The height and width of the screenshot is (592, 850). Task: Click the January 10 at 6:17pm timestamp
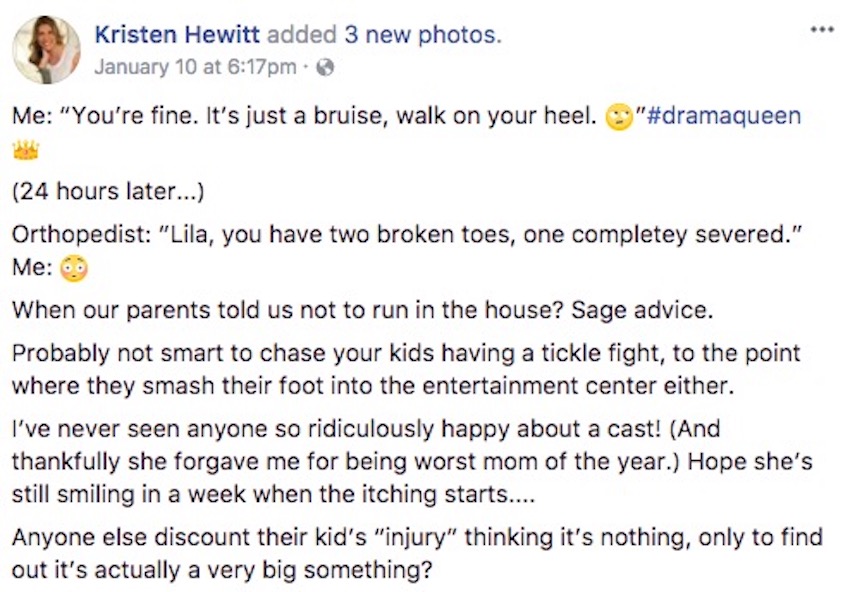point(196,67)
